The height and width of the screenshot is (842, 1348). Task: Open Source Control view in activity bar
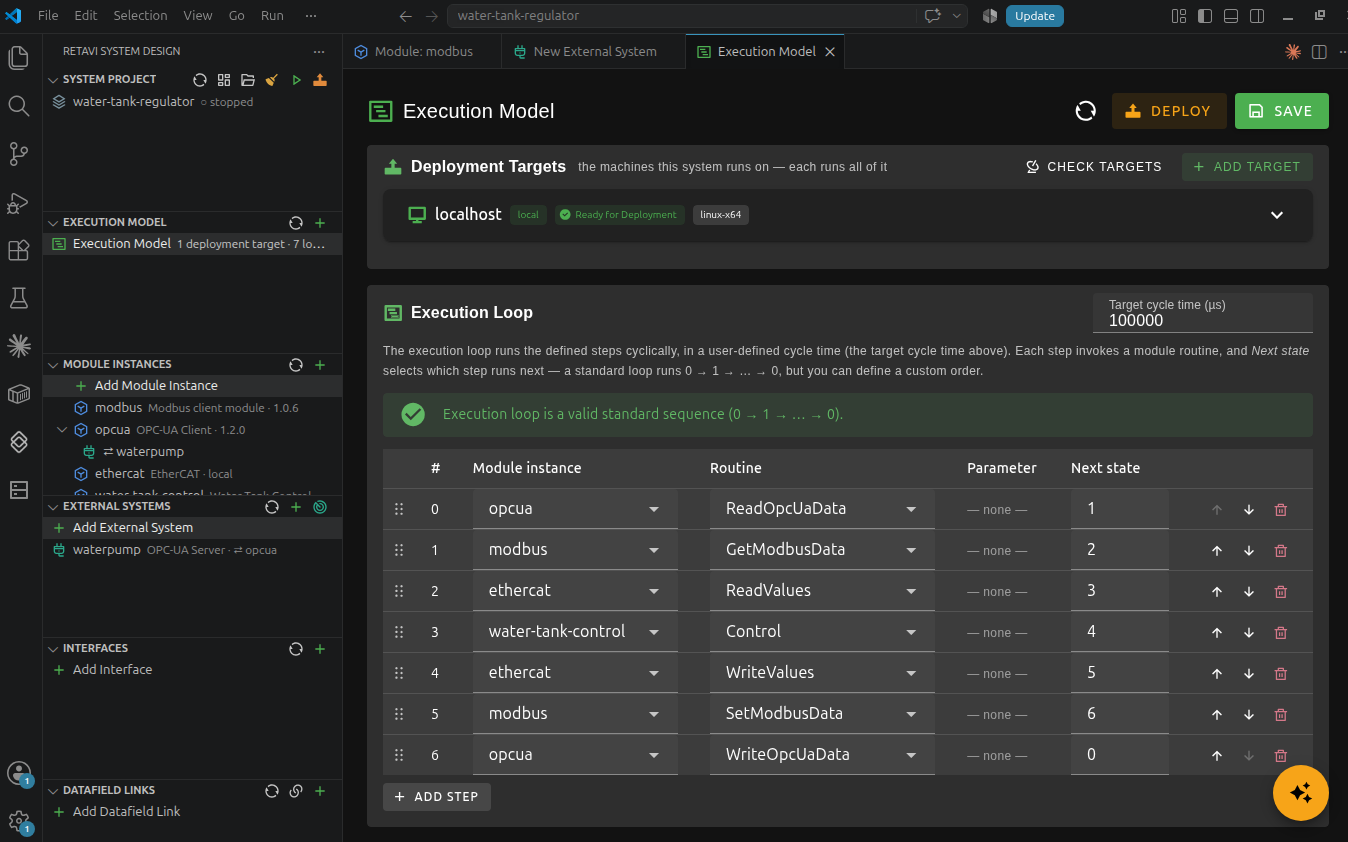click(18, 154)
